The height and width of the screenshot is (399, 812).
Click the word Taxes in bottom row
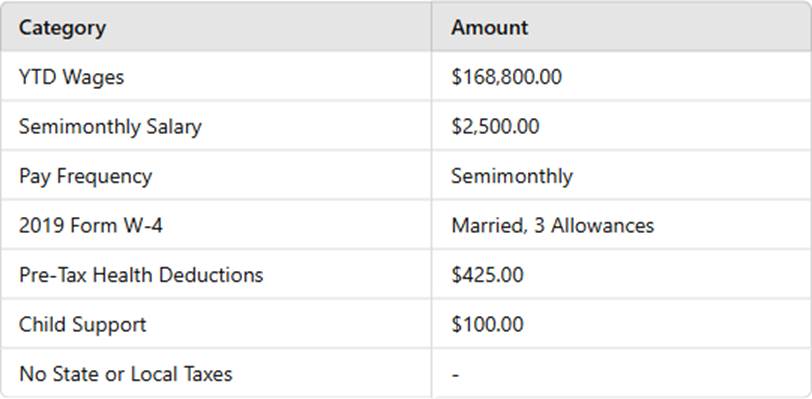click(205, 374)
